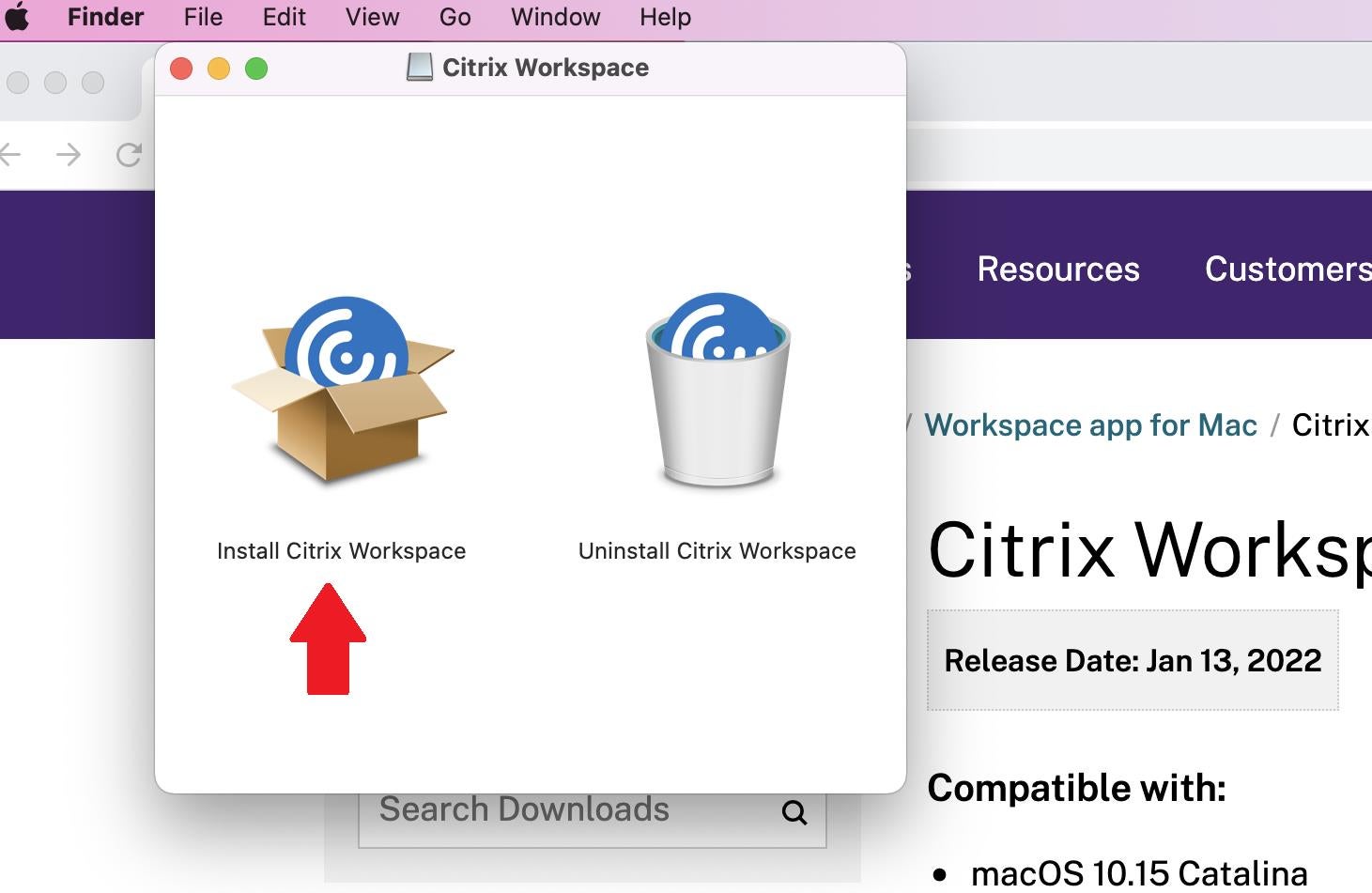
Task: Open the Edit menu
Action: [x=284, y=17]
